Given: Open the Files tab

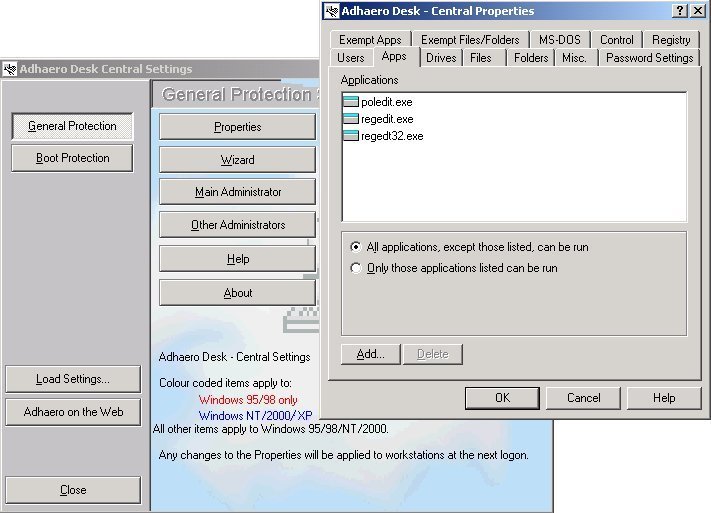Looking at the screenshot, I should (481, 58).
